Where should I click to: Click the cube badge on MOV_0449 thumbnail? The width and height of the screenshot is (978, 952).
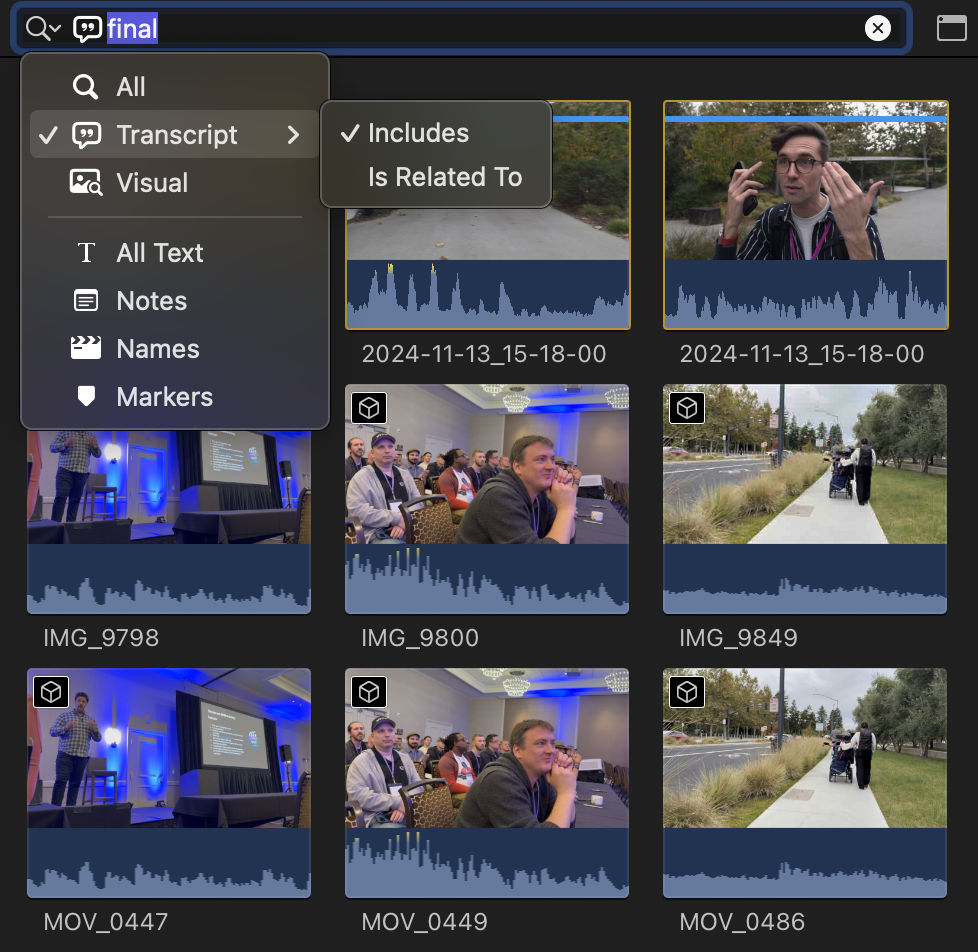(368, 692)
